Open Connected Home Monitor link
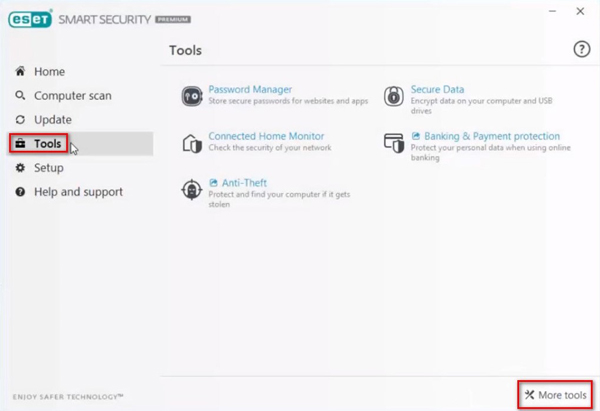600x411 pixels. 266,136
